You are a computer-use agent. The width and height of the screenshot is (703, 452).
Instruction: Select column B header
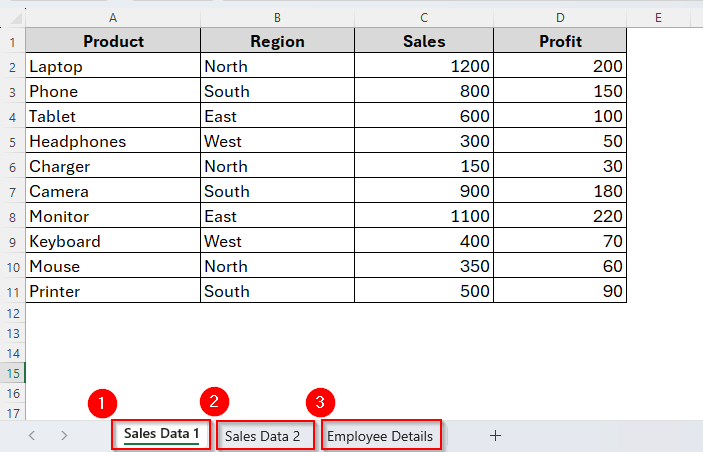click(x=278, y=18)
